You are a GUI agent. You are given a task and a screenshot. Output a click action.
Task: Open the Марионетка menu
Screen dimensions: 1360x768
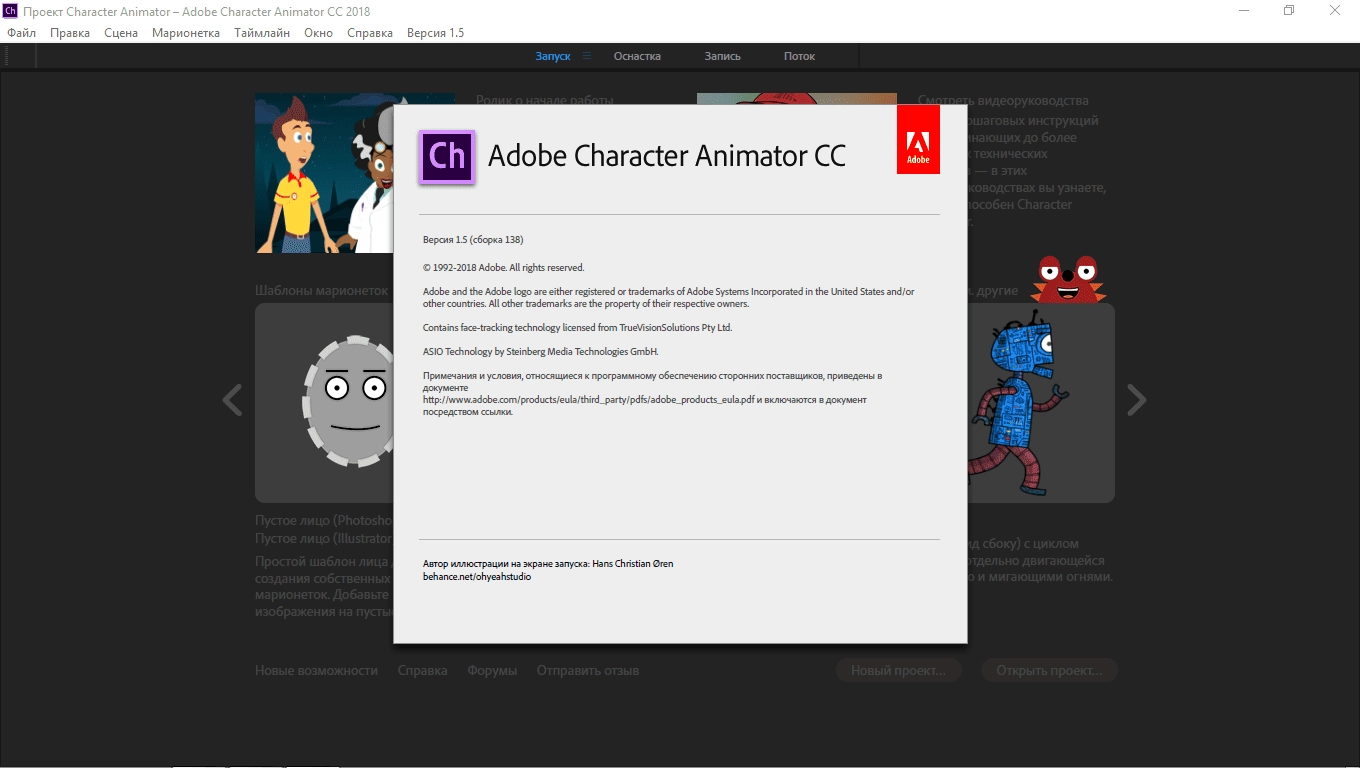[x=186, y=33]
